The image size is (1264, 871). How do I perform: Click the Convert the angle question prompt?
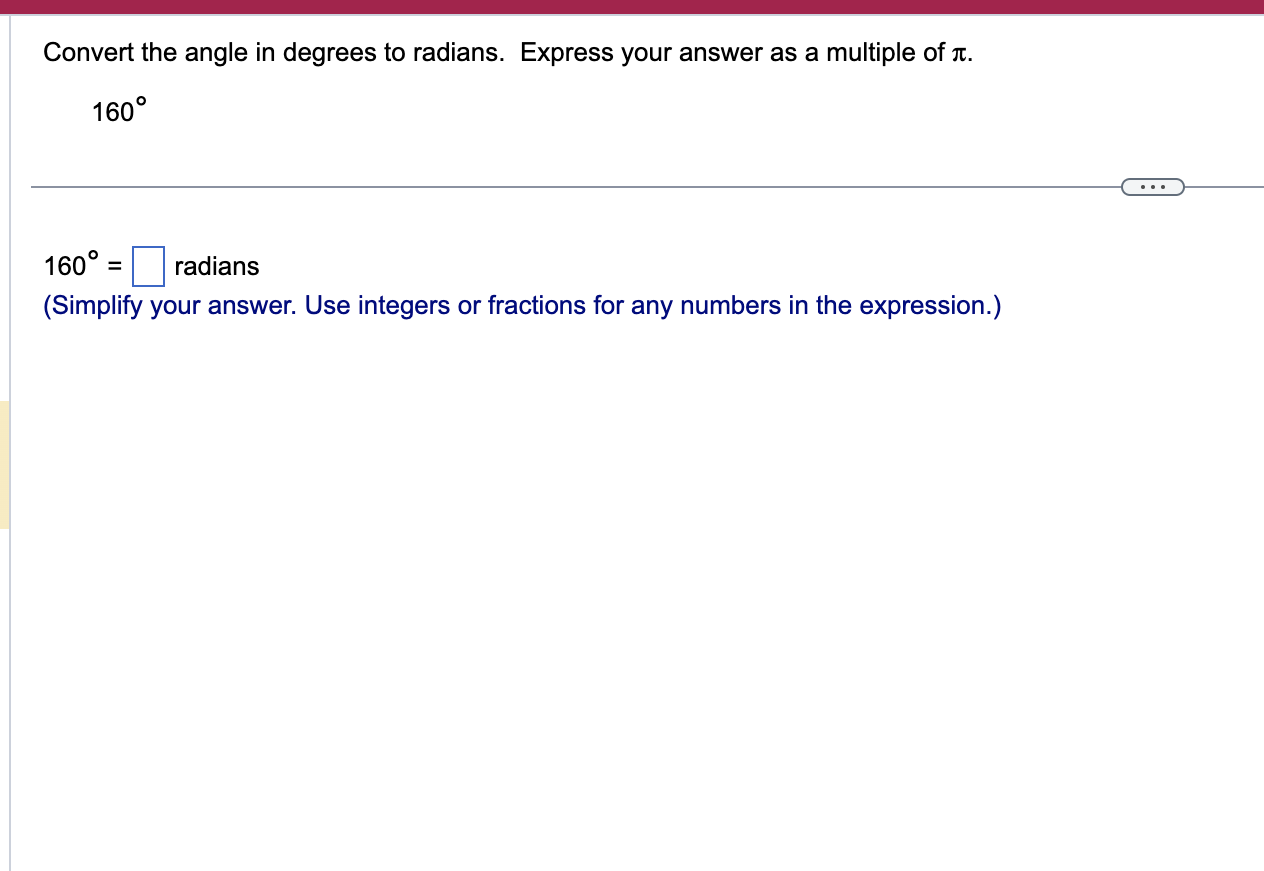click(400, 52)
